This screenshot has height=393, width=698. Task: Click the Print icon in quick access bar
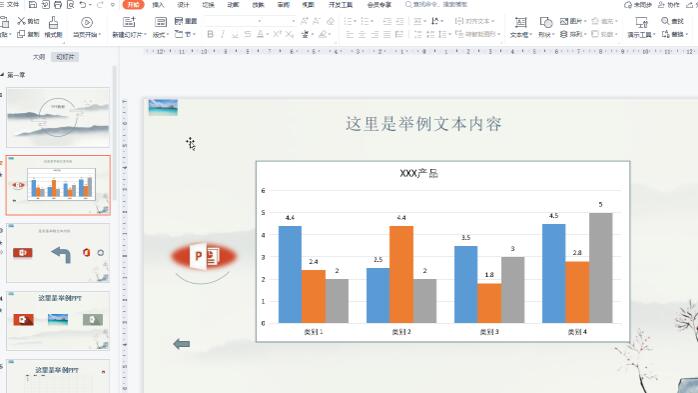(x=58, y=4)
